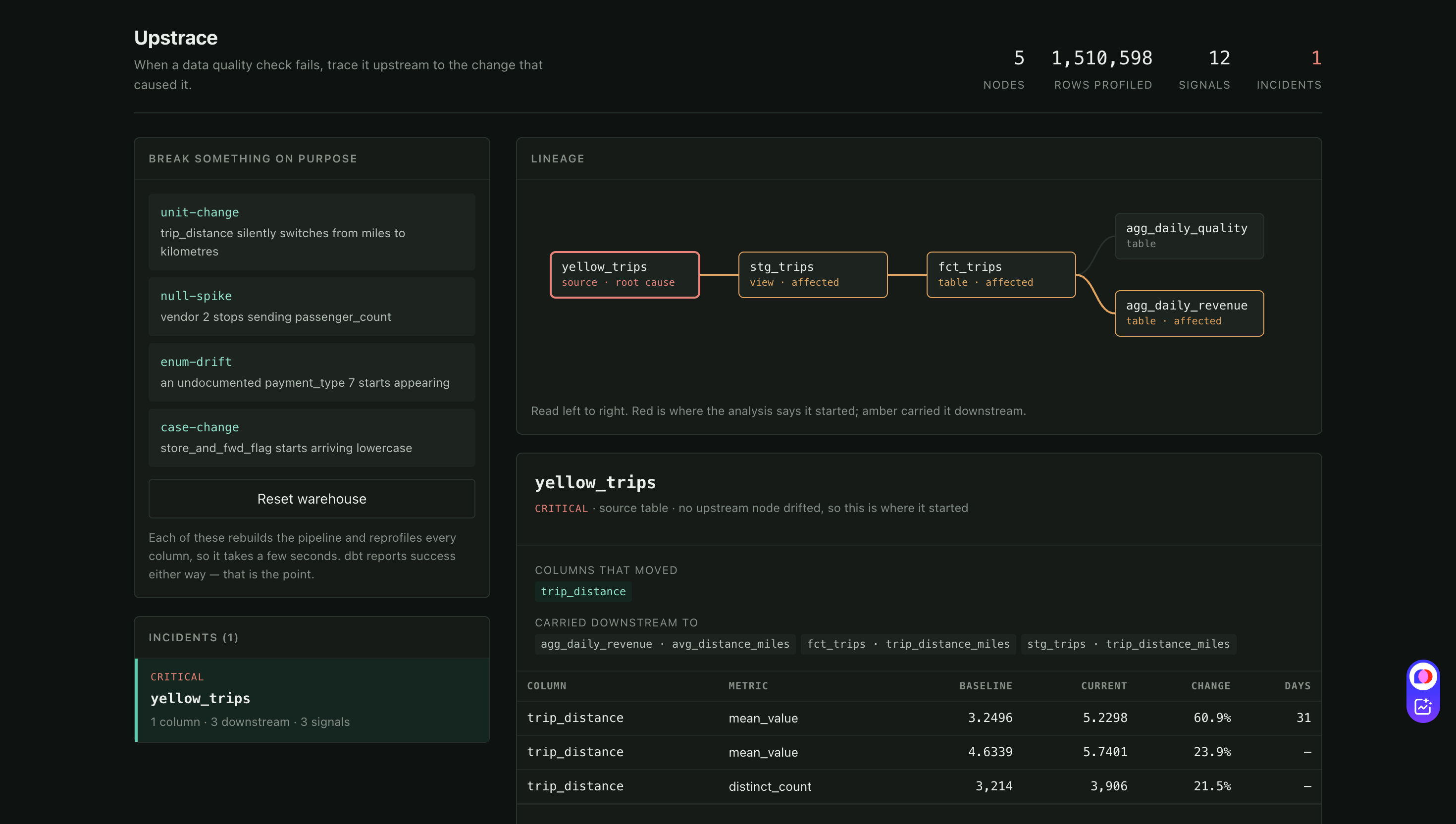Click baseline value 3.2496
The image size is (1456, 824).
(990, 718)
